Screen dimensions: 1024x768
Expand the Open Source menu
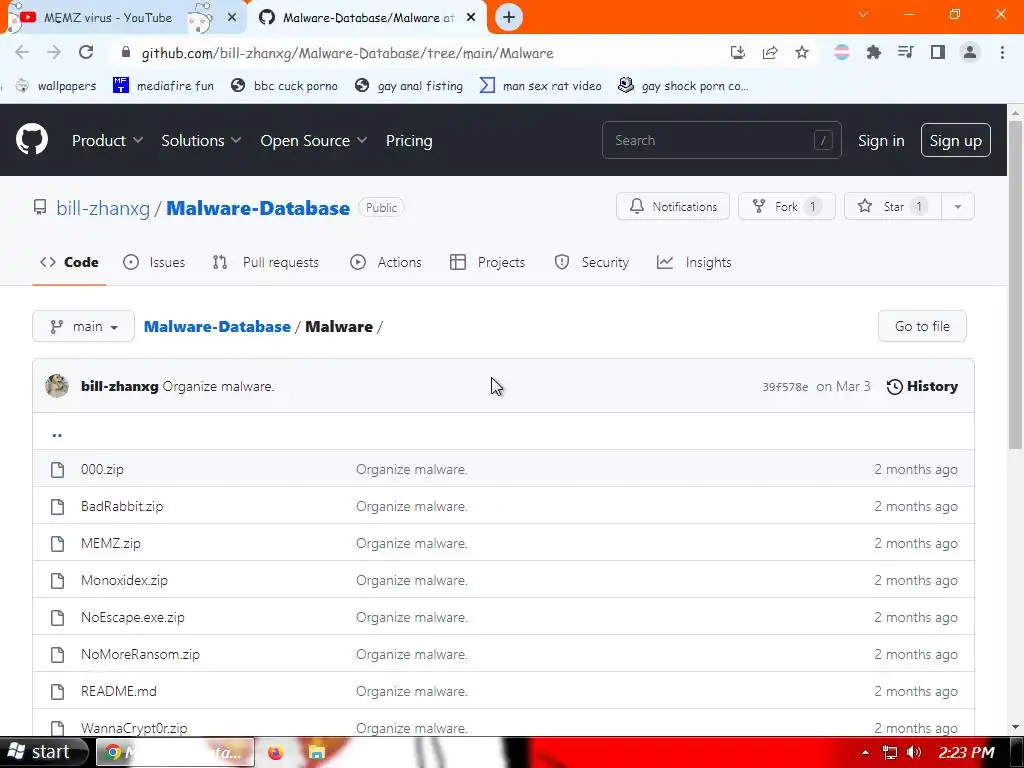tap(313, 140)
